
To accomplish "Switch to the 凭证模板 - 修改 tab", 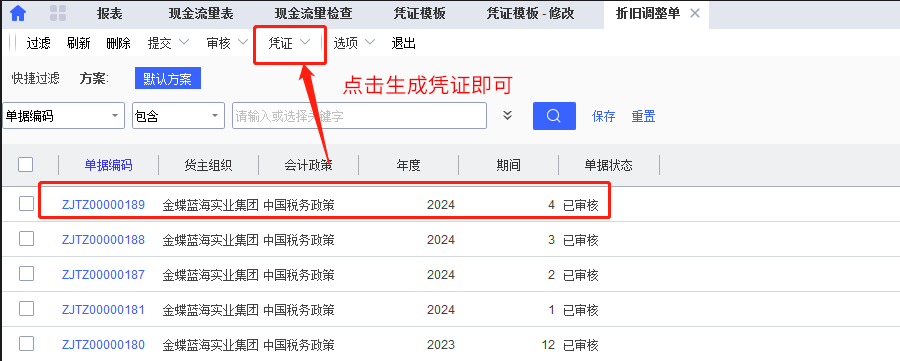I will point(530,14).
